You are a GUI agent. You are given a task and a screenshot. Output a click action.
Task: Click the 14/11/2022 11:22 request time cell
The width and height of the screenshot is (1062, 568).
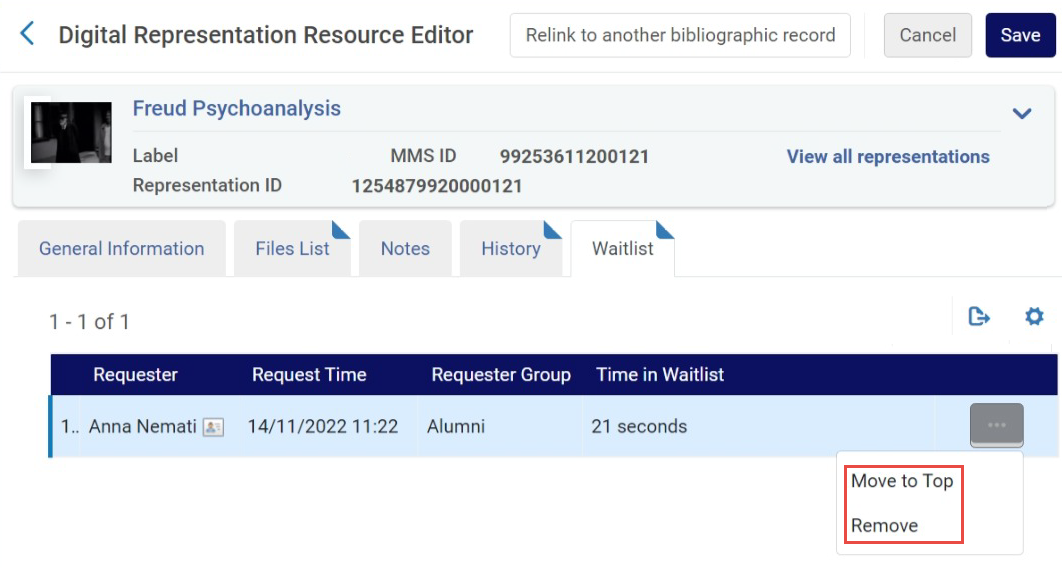click(x=322, y=427)
